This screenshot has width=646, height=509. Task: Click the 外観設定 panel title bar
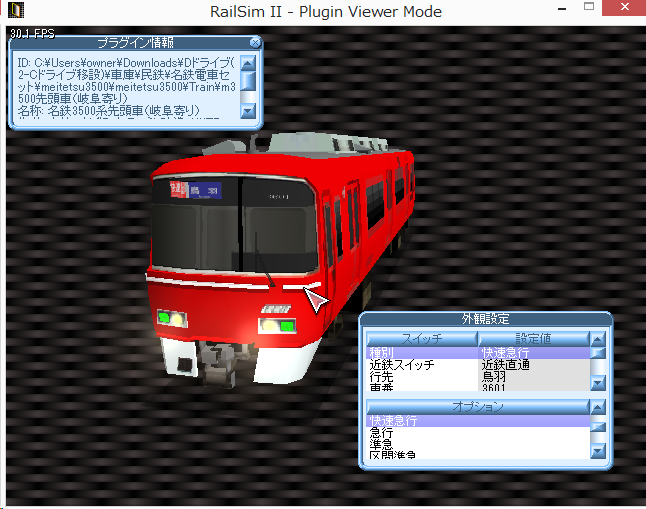pos(485,319)
